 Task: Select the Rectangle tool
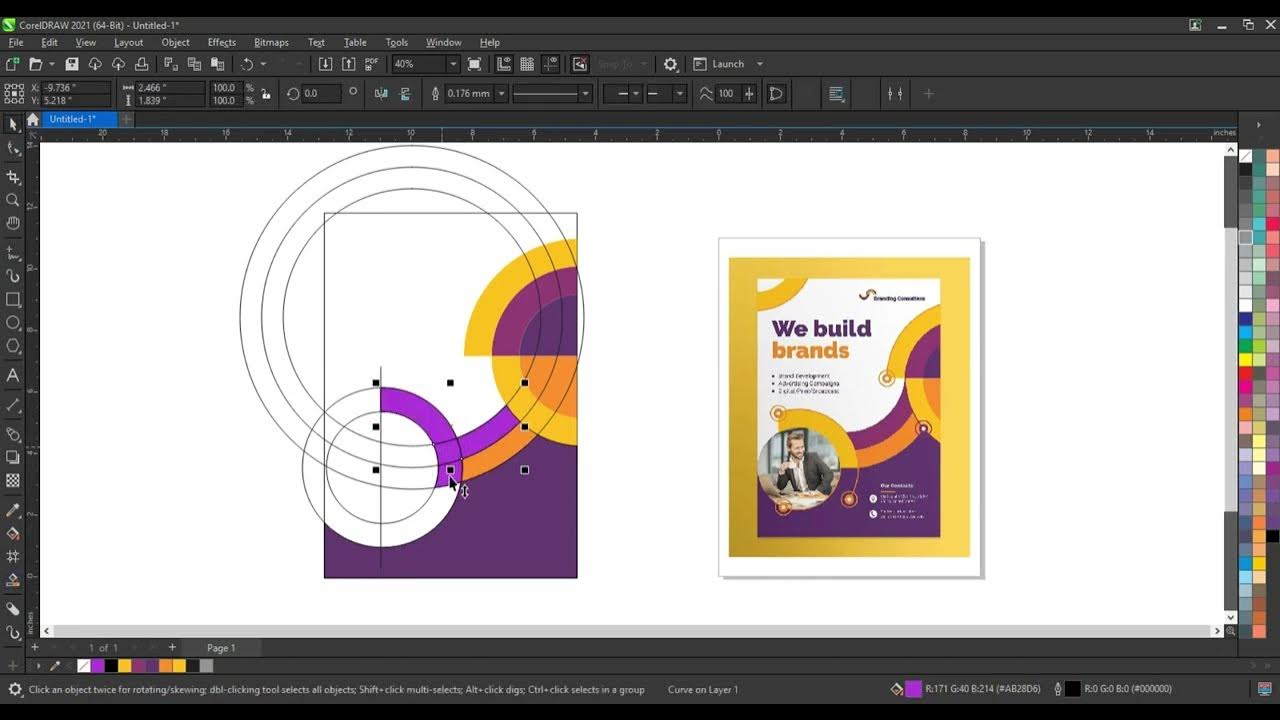coord(13,299)
